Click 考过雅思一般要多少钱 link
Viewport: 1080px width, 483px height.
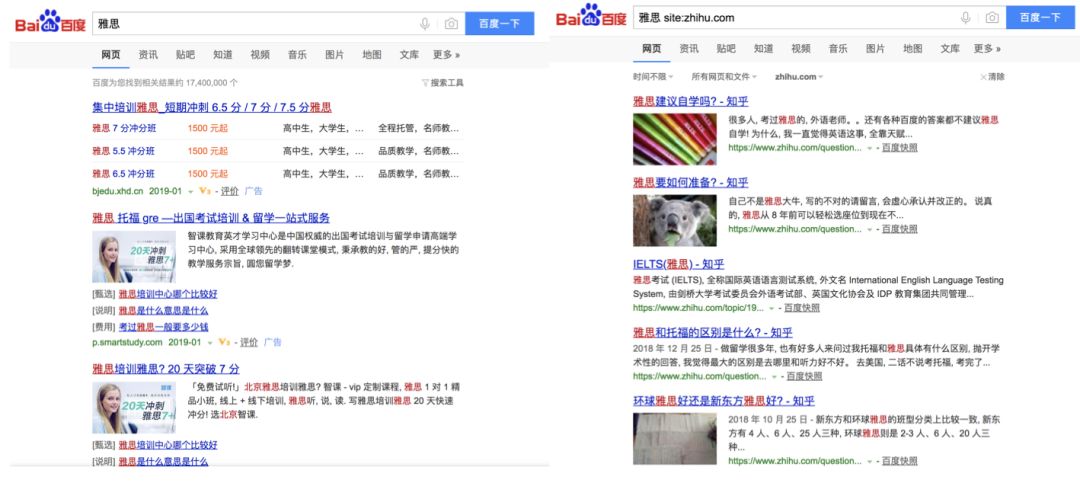[x=163, y=327]
